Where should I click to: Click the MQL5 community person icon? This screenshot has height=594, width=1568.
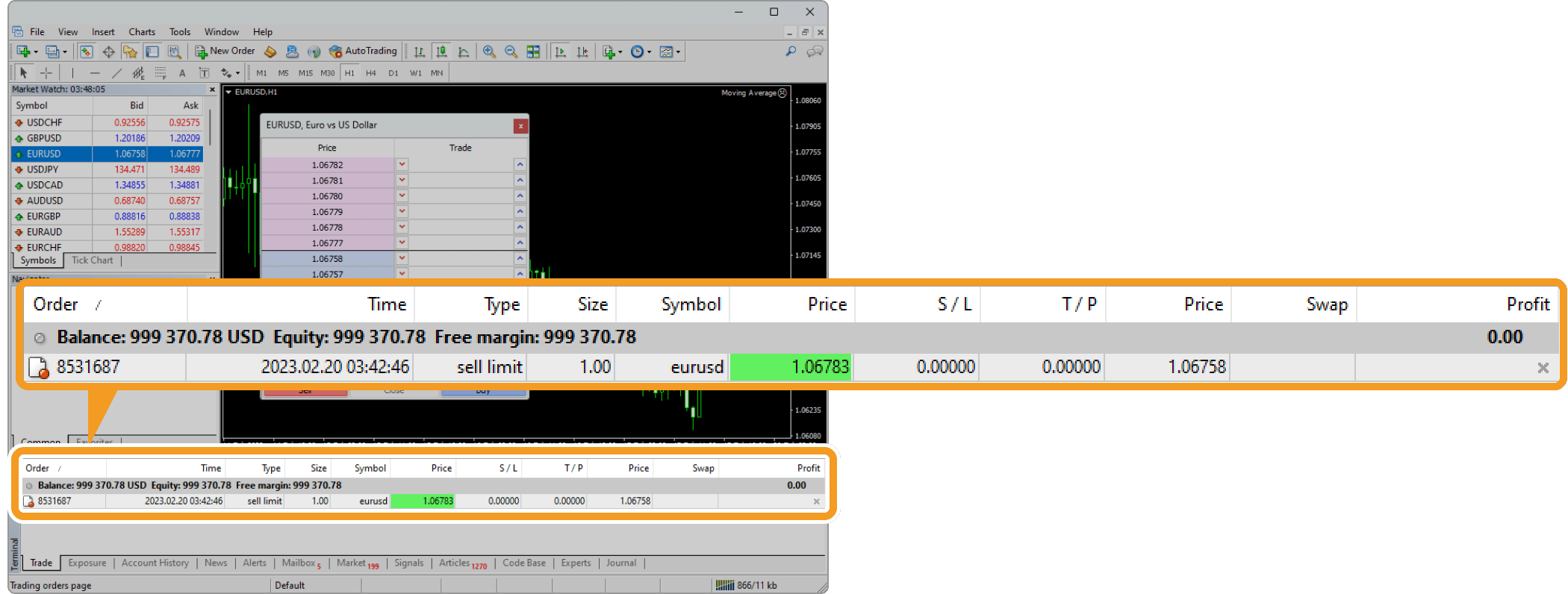click(292, 51)
